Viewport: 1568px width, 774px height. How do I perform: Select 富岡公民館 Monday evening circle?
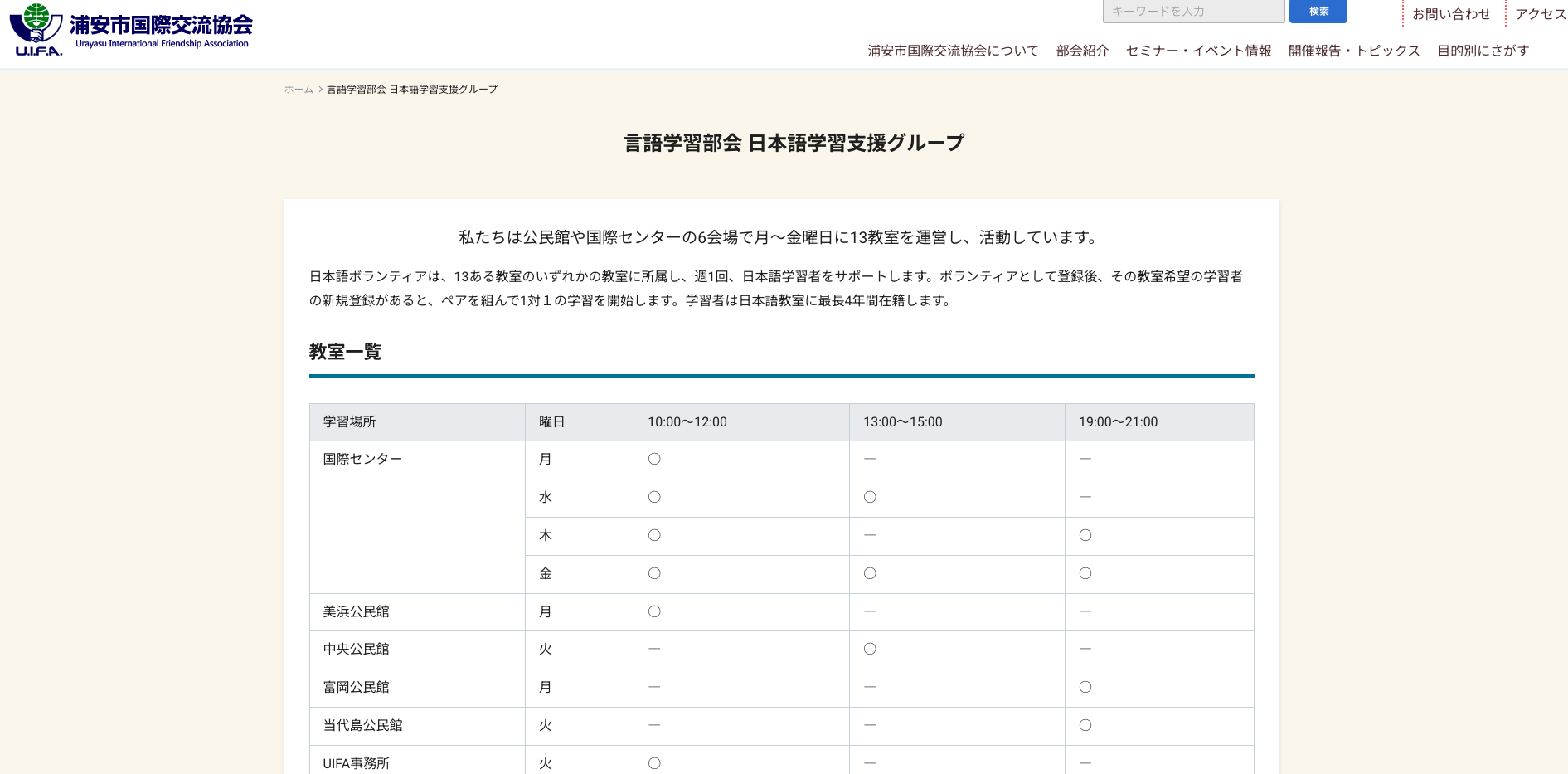pos(1085,687)
